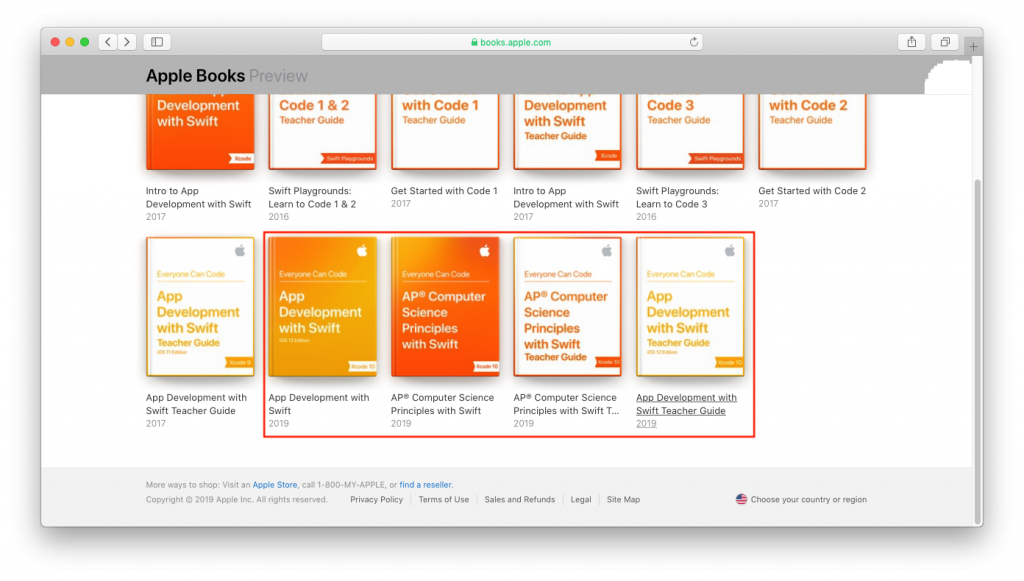This screenshot has width=1024, height=581.
Task: Follow the find a reseller link
Action: click(425, 485)
